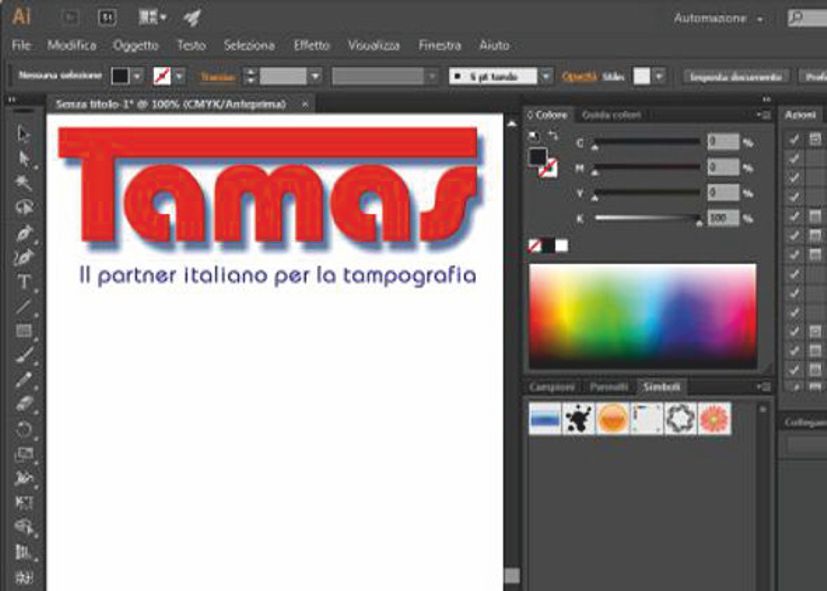Image resolution: width=827 pixels, height=591 pixels.
Task: Open the Colore panel options menu
Action: [764, 114]
